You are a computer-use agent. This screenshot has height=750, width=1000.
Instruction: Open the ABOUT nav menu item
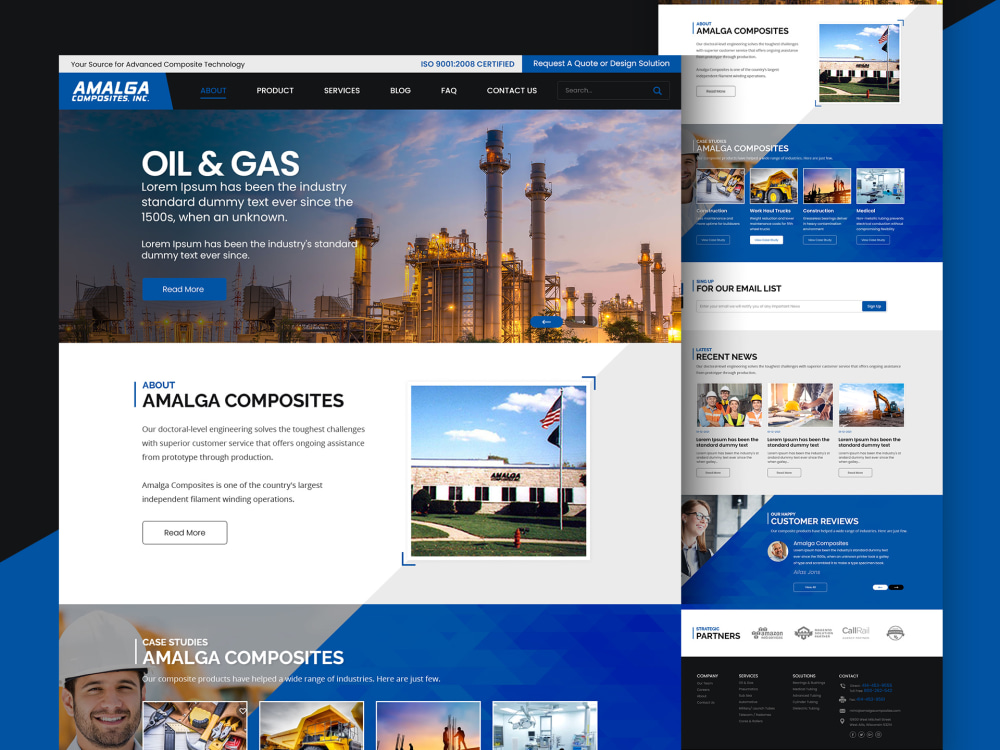(214, 91)
